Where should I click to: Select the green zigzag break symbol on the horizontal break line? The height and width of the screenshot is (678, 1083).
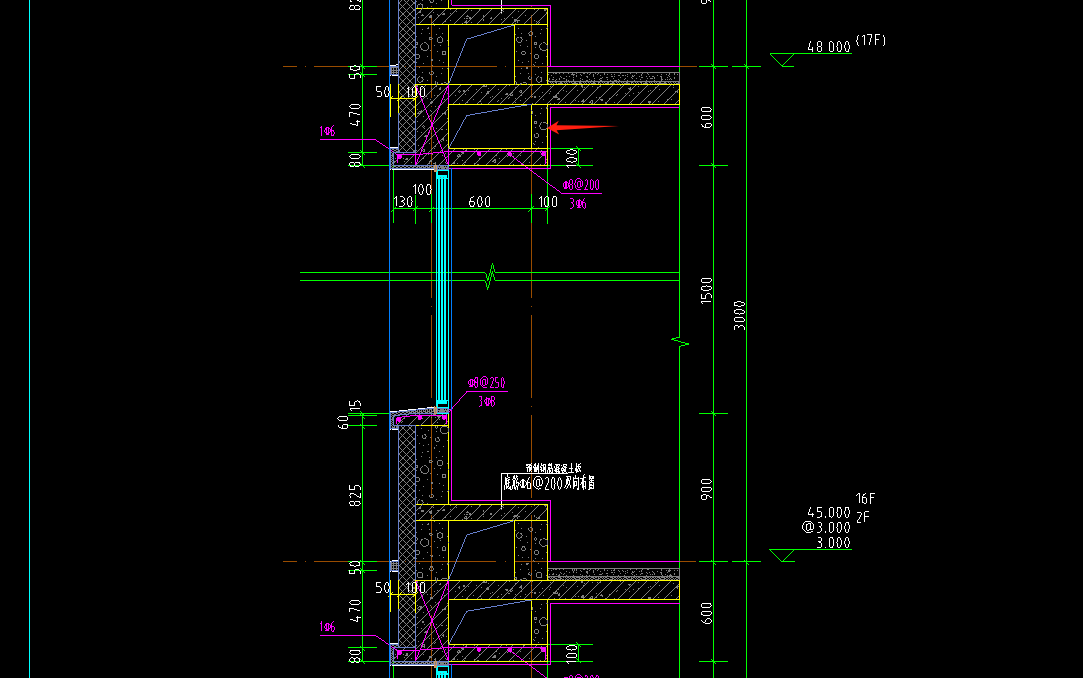pos(490,276)
